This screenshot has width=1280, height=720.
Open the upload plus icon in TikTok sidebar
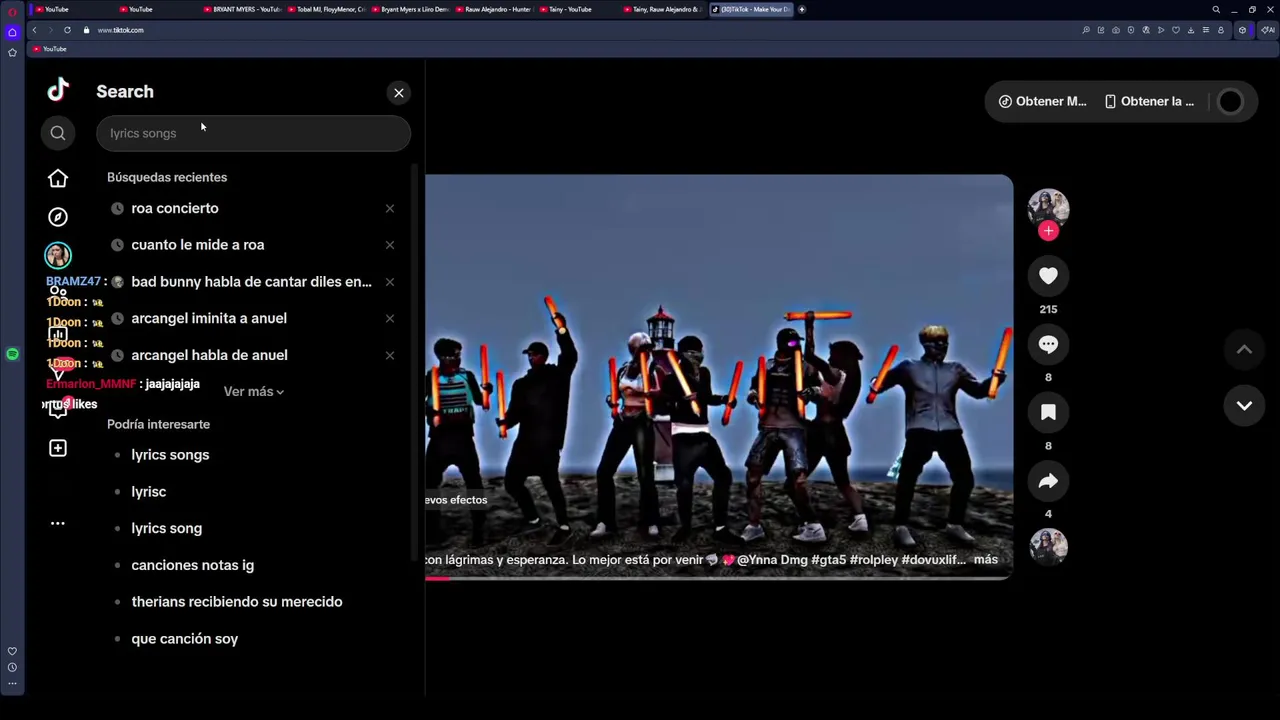tap(58, 448)
